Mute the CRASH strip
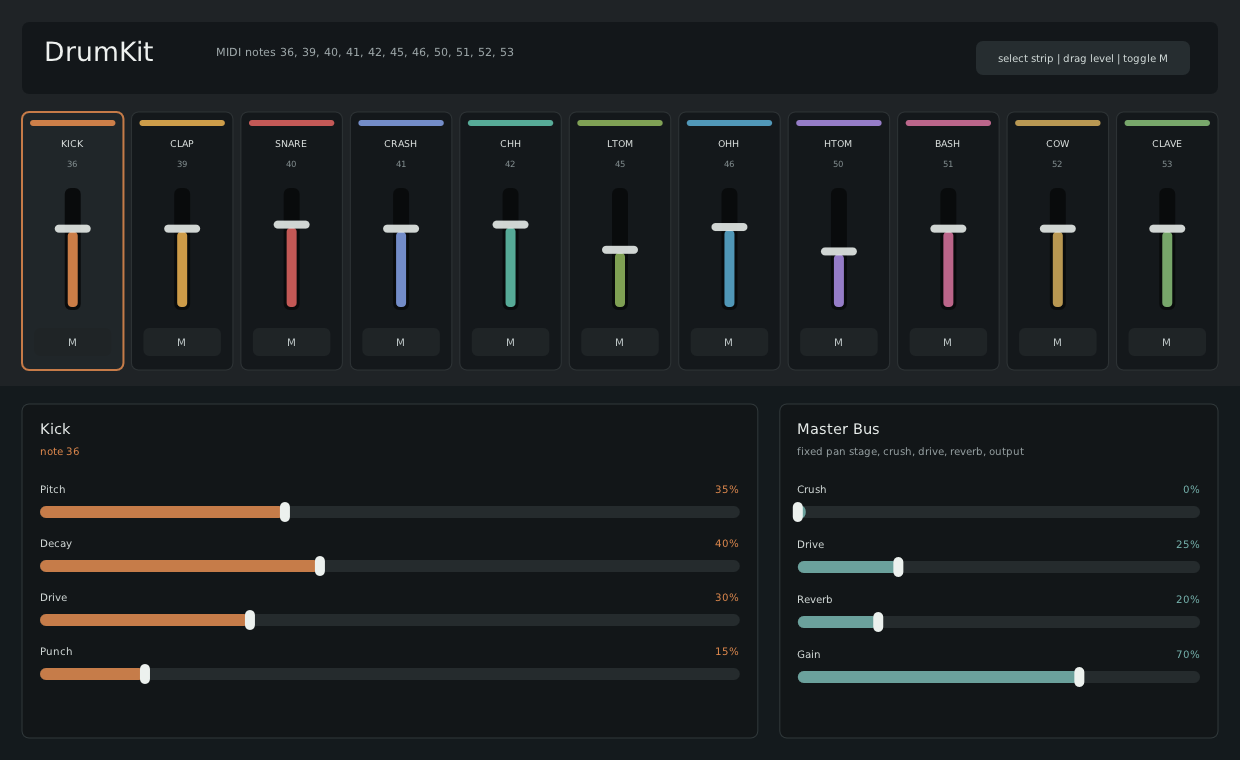This screenshot has height=760, width=1240. [x=401, y=342]
